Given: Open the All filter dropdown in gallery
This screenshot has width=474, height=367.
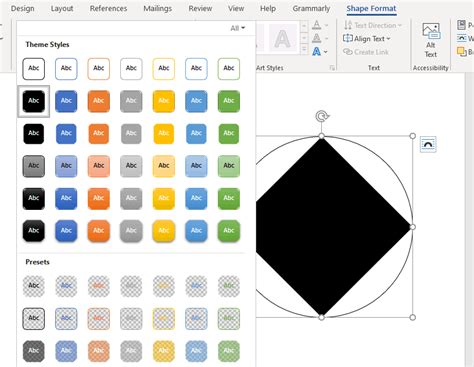Looking at the screenshot, I should click(x=238, y=28).
